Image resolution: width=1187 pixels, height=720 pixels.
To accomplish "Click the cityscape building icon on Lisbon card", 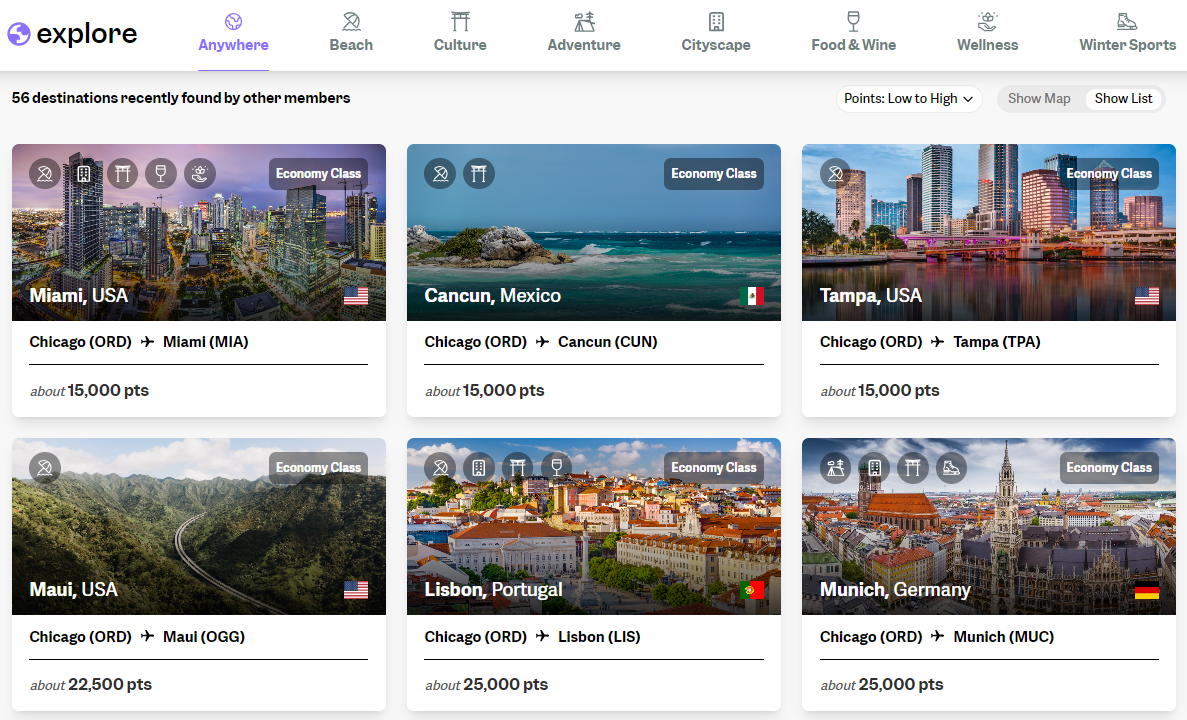I will [478, 468].
